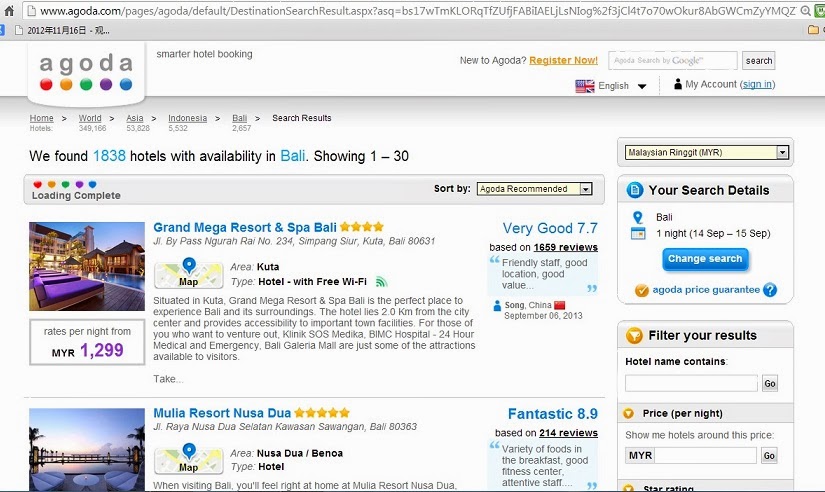Click the browser address bar URL
The height and width of the screenshot is (492, 825).
pos(418,11)
